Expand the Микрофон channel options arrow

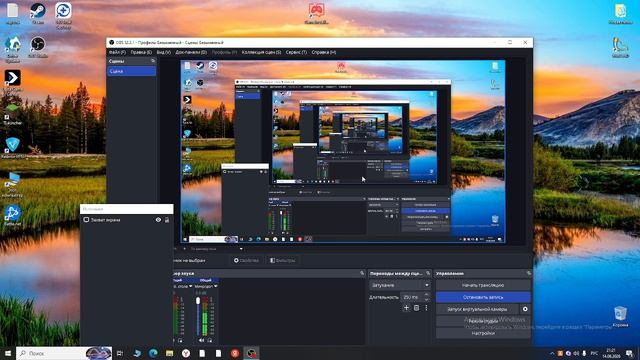coord(216,287)
